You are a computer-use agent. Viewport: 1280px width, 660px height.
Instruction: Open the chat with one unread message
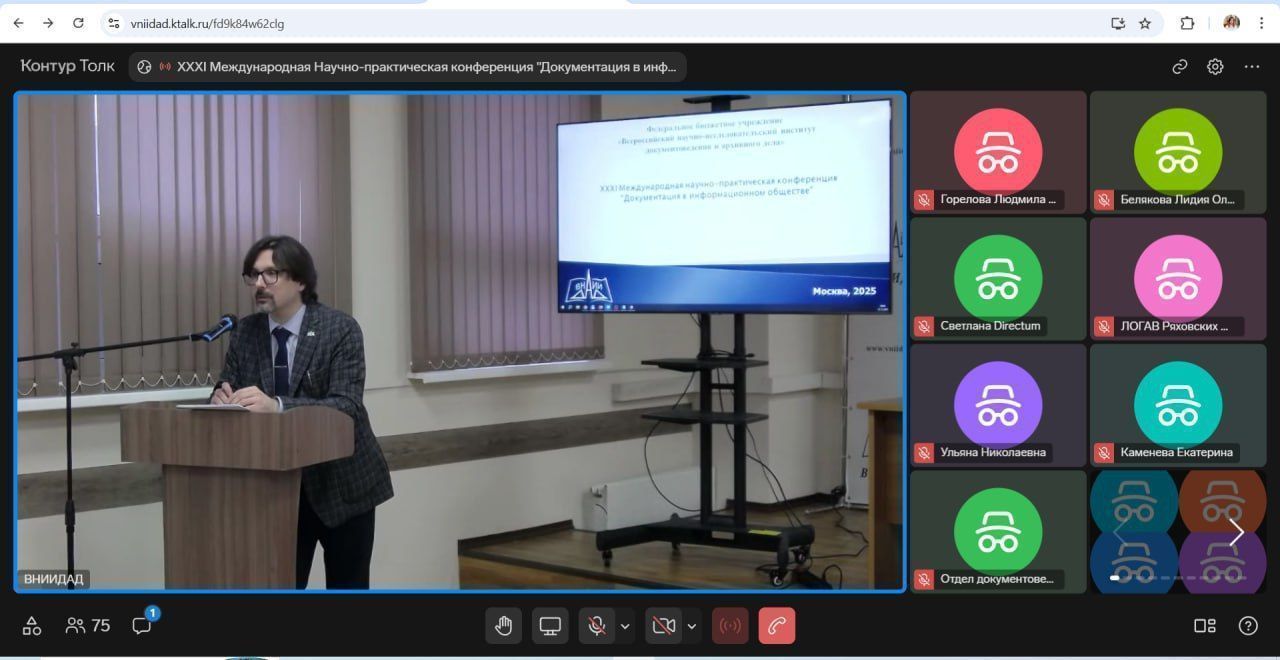pyautogui.click(x=142, y=626)
